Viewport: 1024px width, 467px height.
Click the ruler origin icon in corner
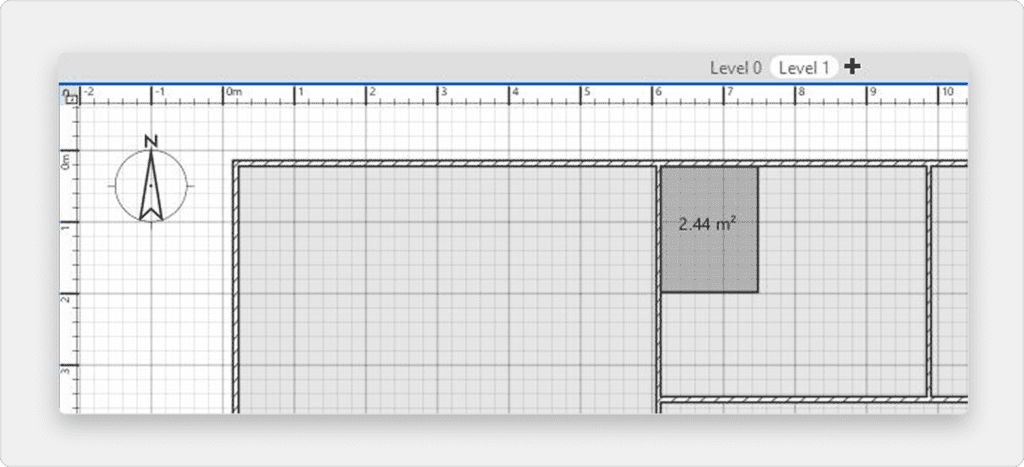(x=69, y=96)
